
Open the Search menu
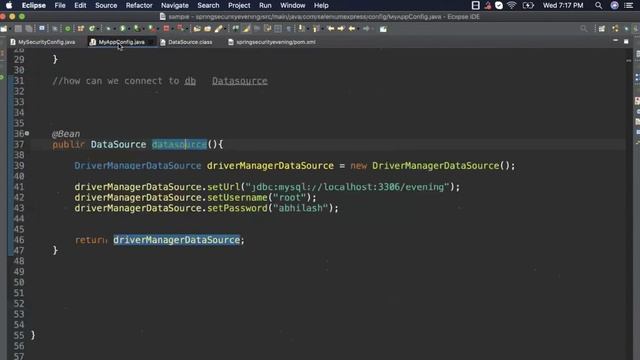tap(208, 5)
